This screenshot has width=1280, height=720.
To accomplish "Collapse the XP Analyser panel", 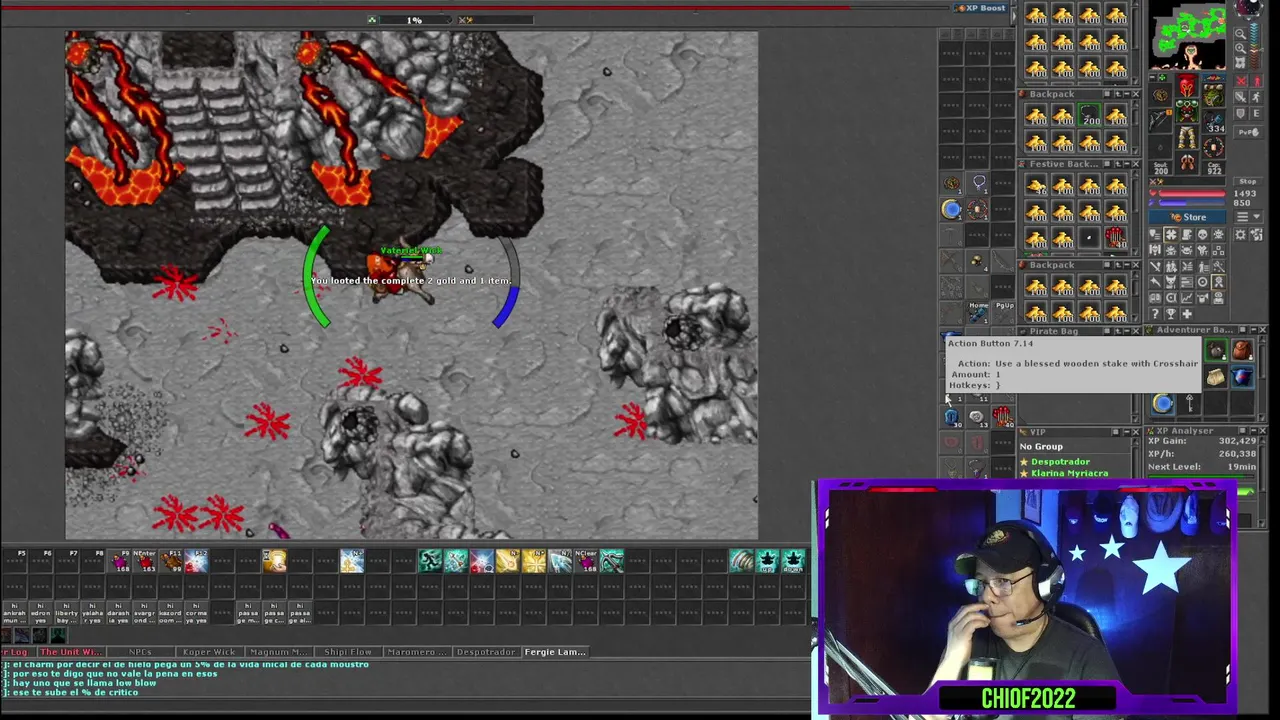I will tap(1254, 430).
